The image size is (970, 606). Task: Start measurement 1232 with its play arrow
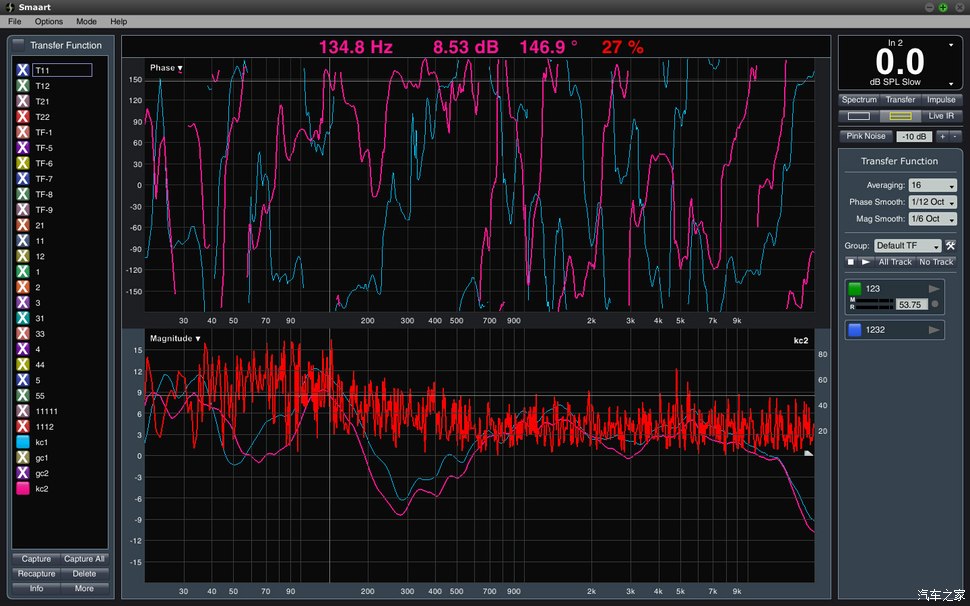click(934, 330)
